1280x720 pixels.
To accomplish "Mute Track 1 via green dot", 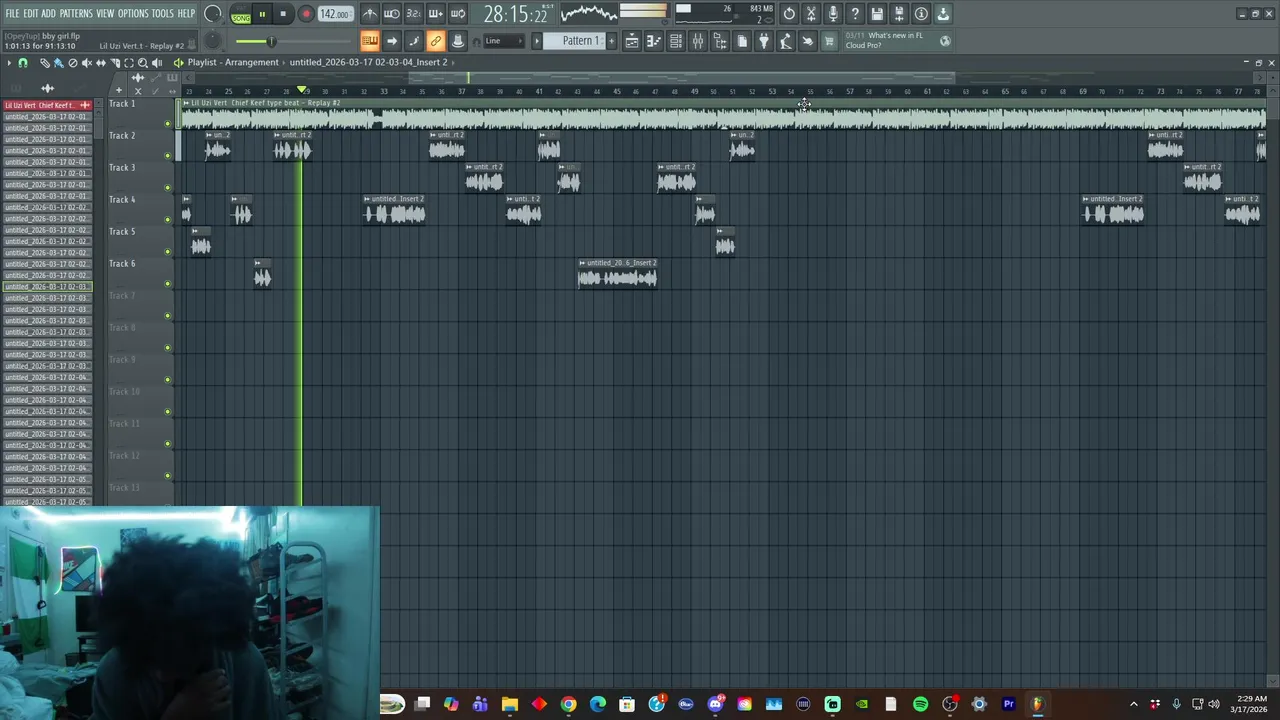I will [x=168, y=124].
